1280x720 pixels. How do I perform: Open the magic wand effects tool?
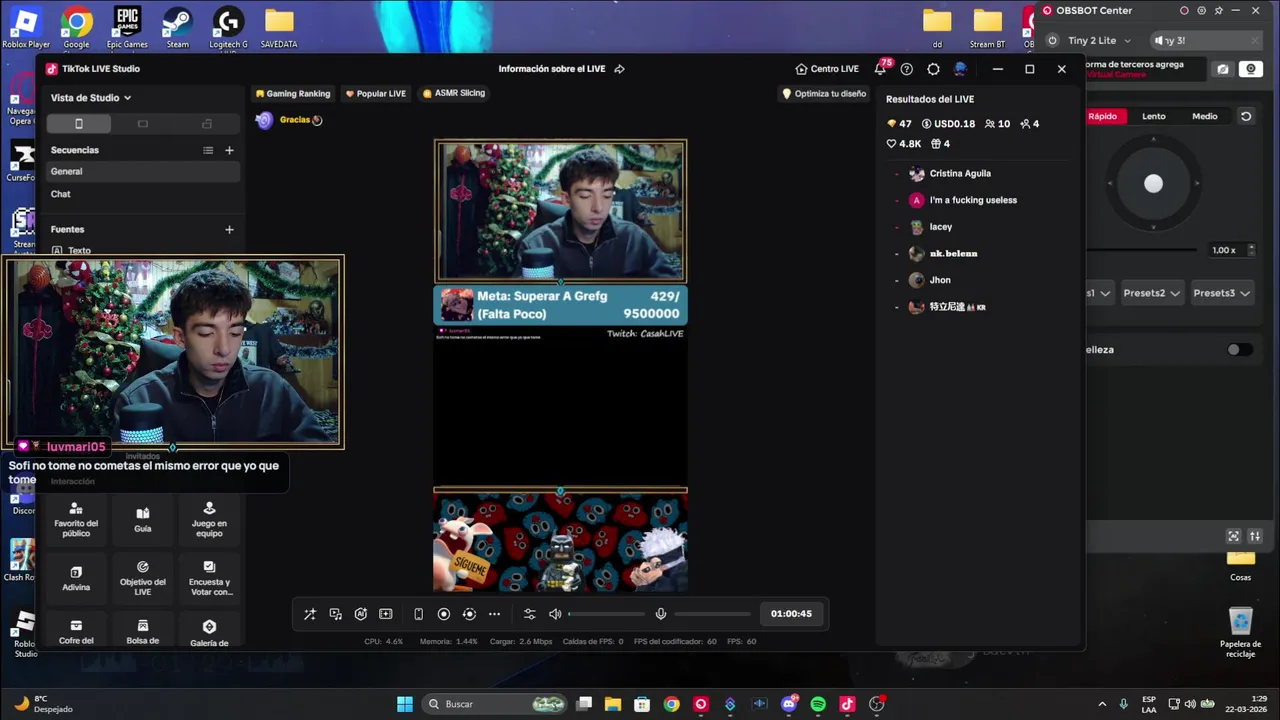pos(310,614)
